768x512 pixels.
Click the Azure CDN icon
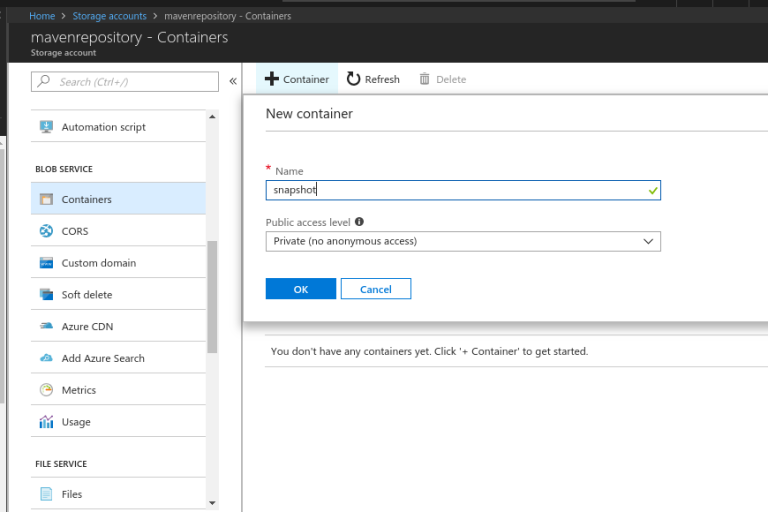[47, 326]
